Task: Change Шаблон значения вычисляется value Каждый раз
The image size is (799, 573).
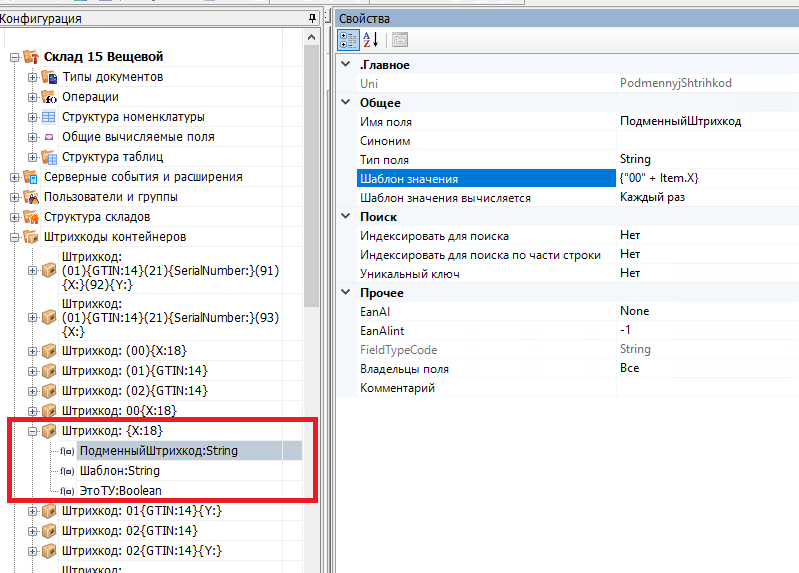Action: pos(707,197)
